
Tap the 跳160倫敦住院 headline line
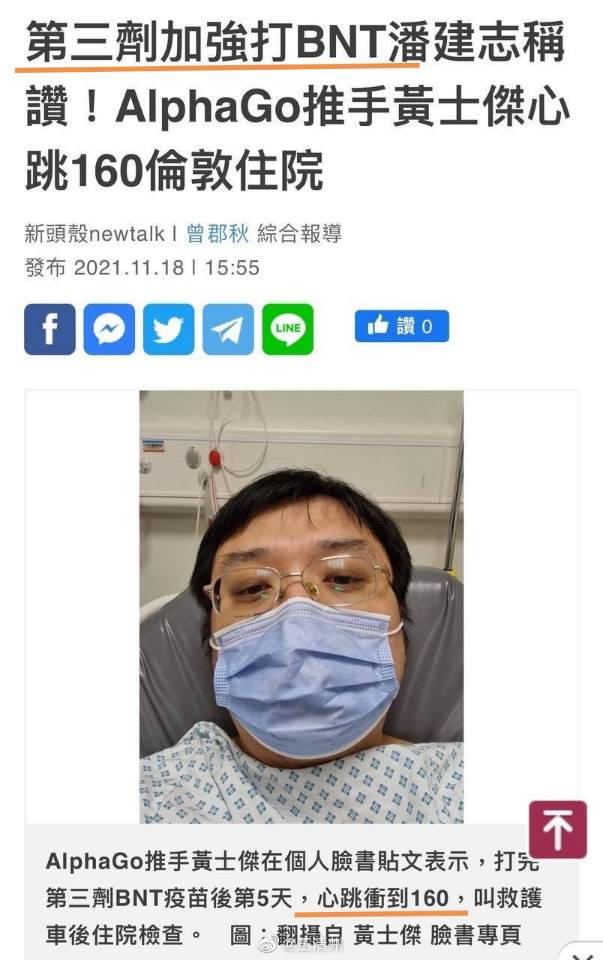coord(174,170)
